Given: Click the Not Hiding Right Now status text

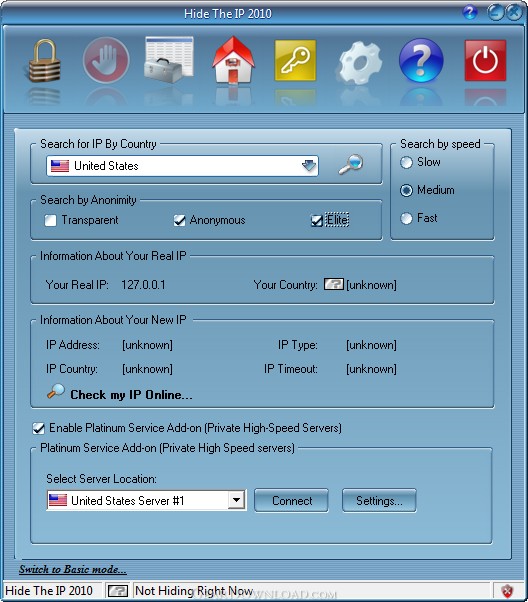Looking at the screenshot, I should coord(194,590).
